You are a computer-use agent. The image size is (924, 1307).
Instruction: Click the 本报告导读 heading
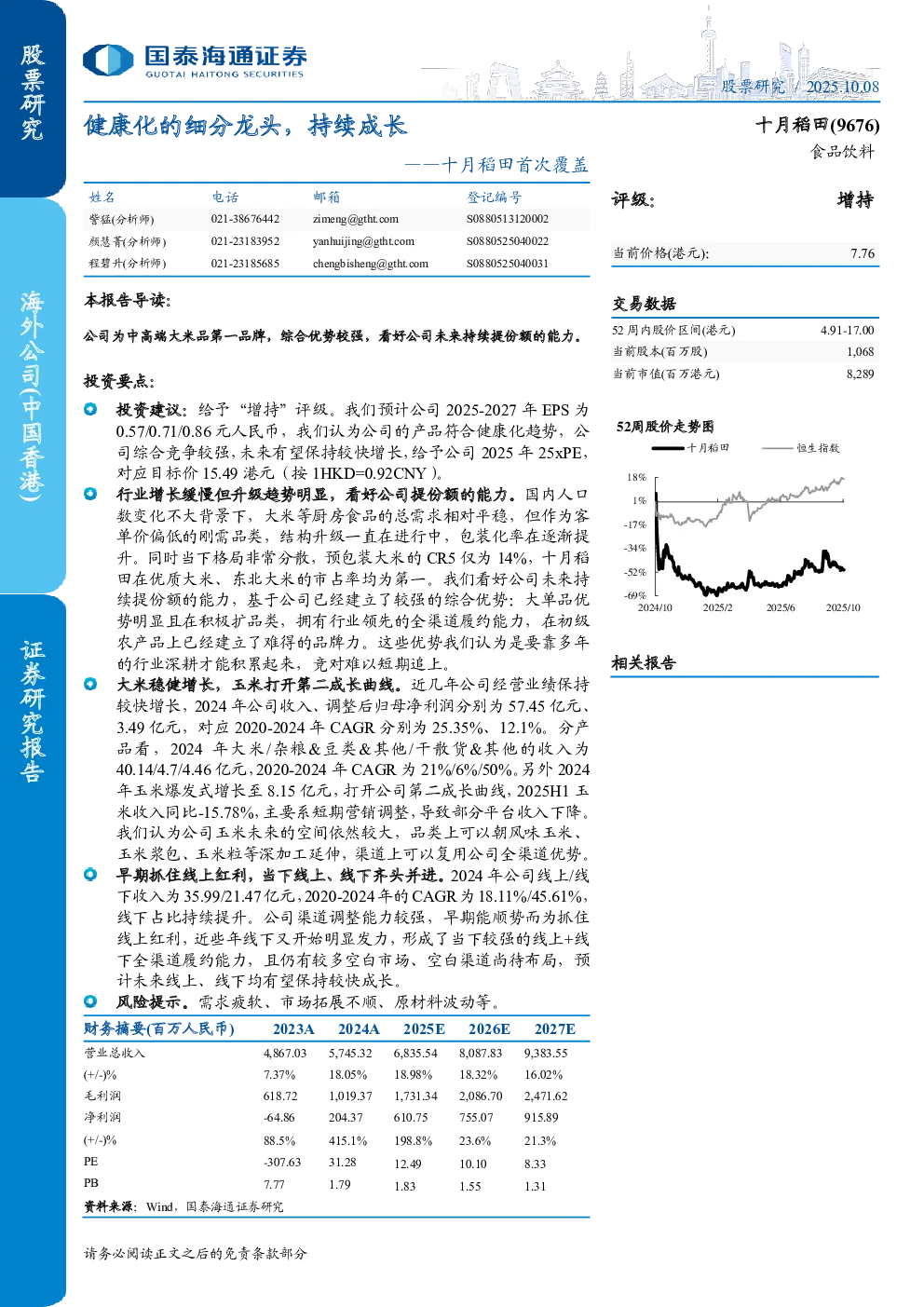(128, 301)
